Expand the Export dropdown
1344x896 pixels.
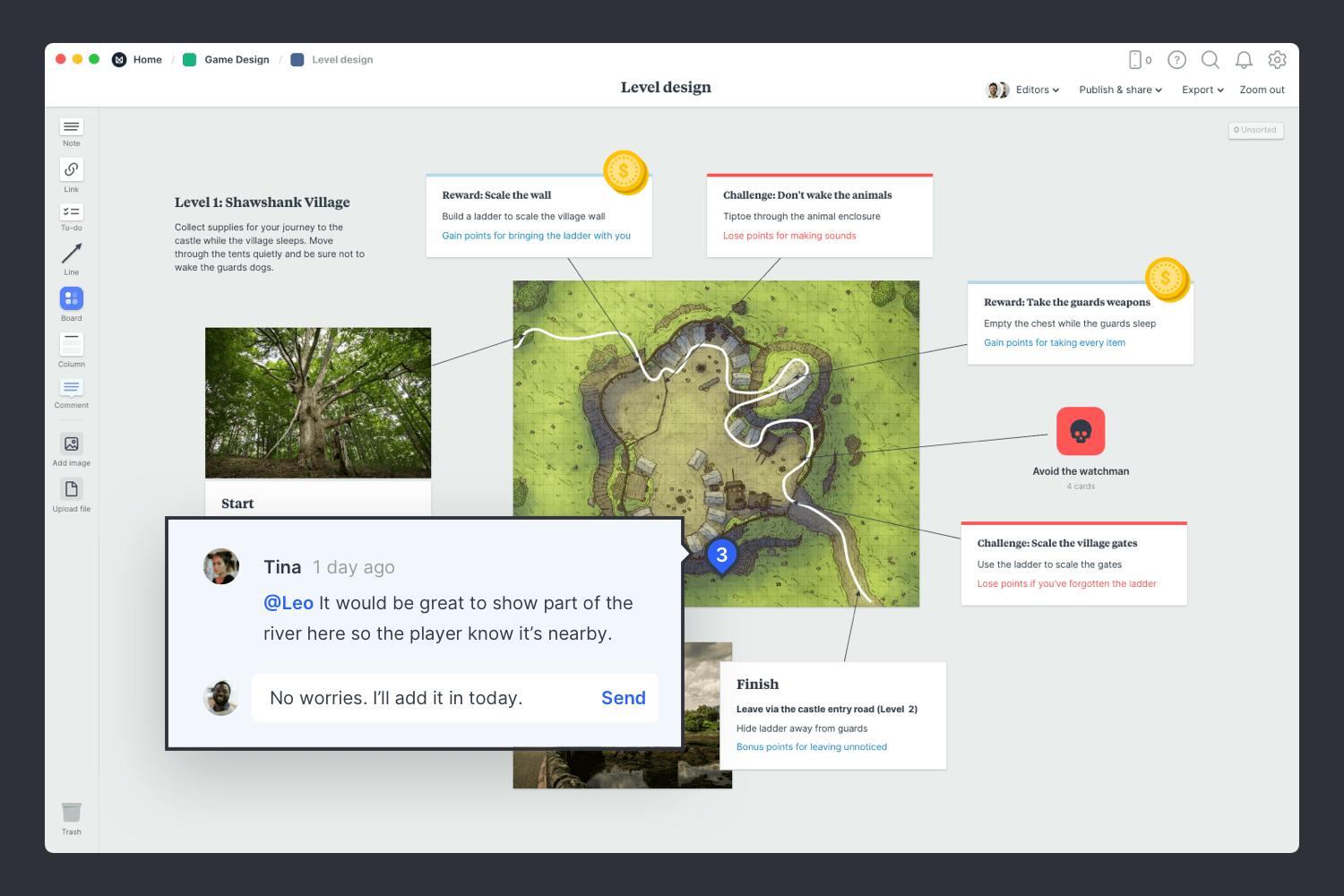coord(1202,90)
